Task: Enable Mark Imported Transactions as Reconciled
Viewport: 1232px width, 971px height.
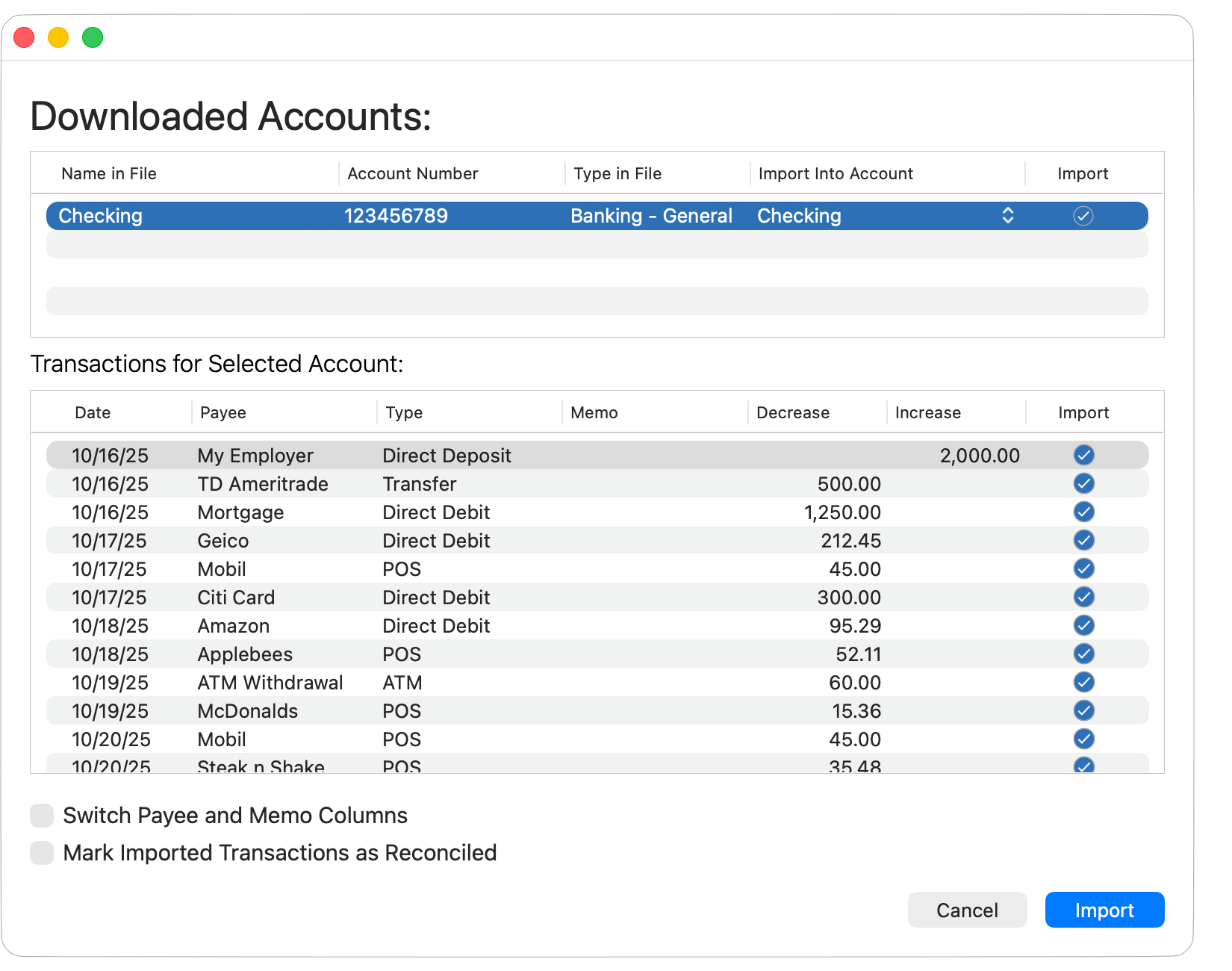Action: coord(41,852)
